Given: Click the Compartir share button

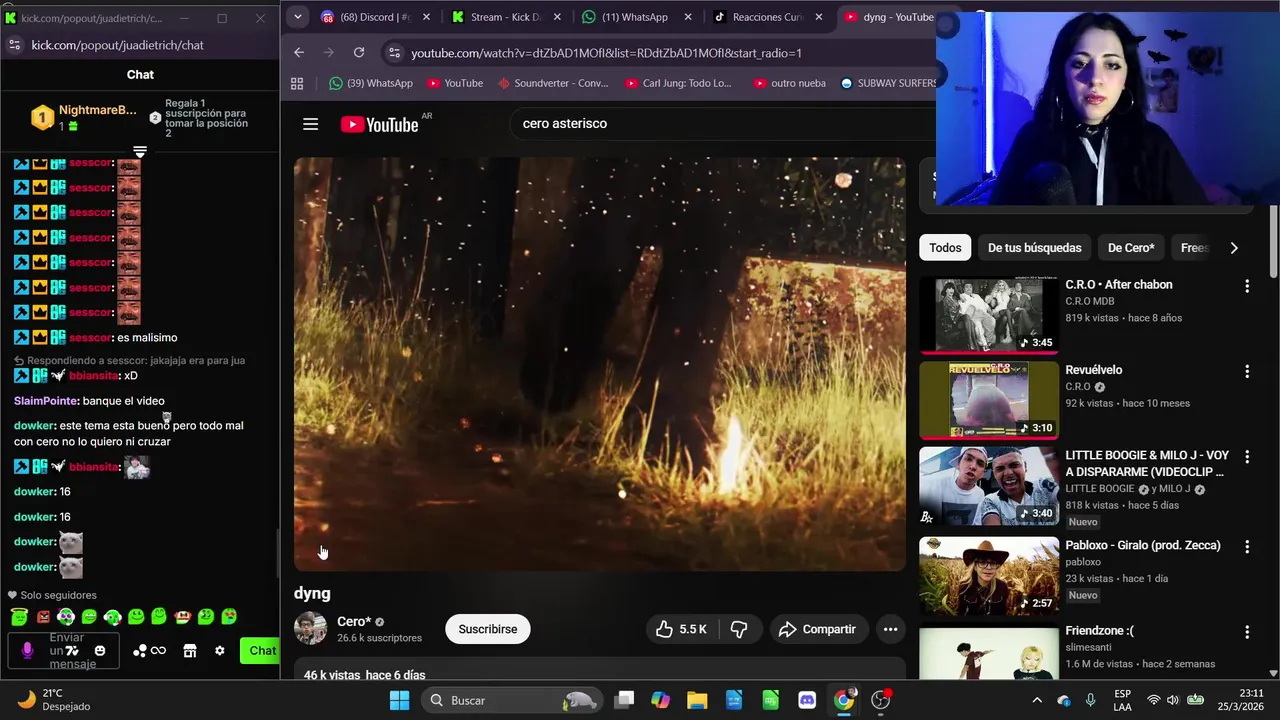Looking at the screenshot, I should tap(818, 629).
